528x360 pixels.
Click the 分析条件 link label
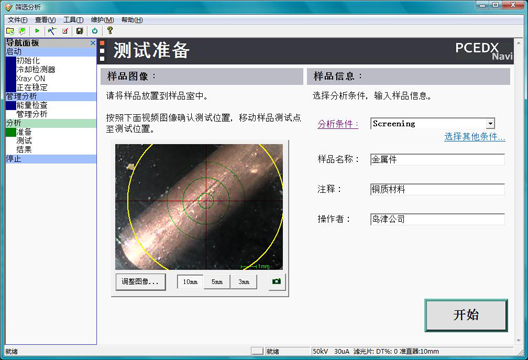(x=338, y=124)
